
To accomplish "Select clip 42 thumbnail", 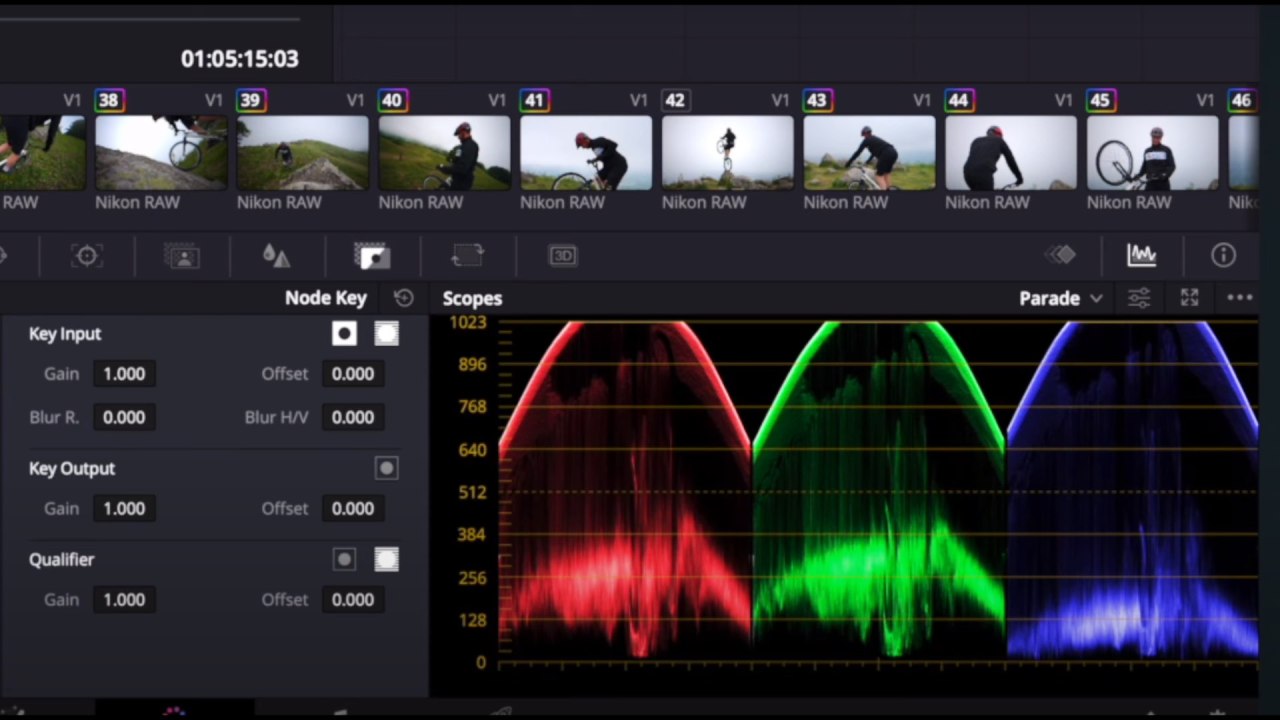I will tap(728, 152).
